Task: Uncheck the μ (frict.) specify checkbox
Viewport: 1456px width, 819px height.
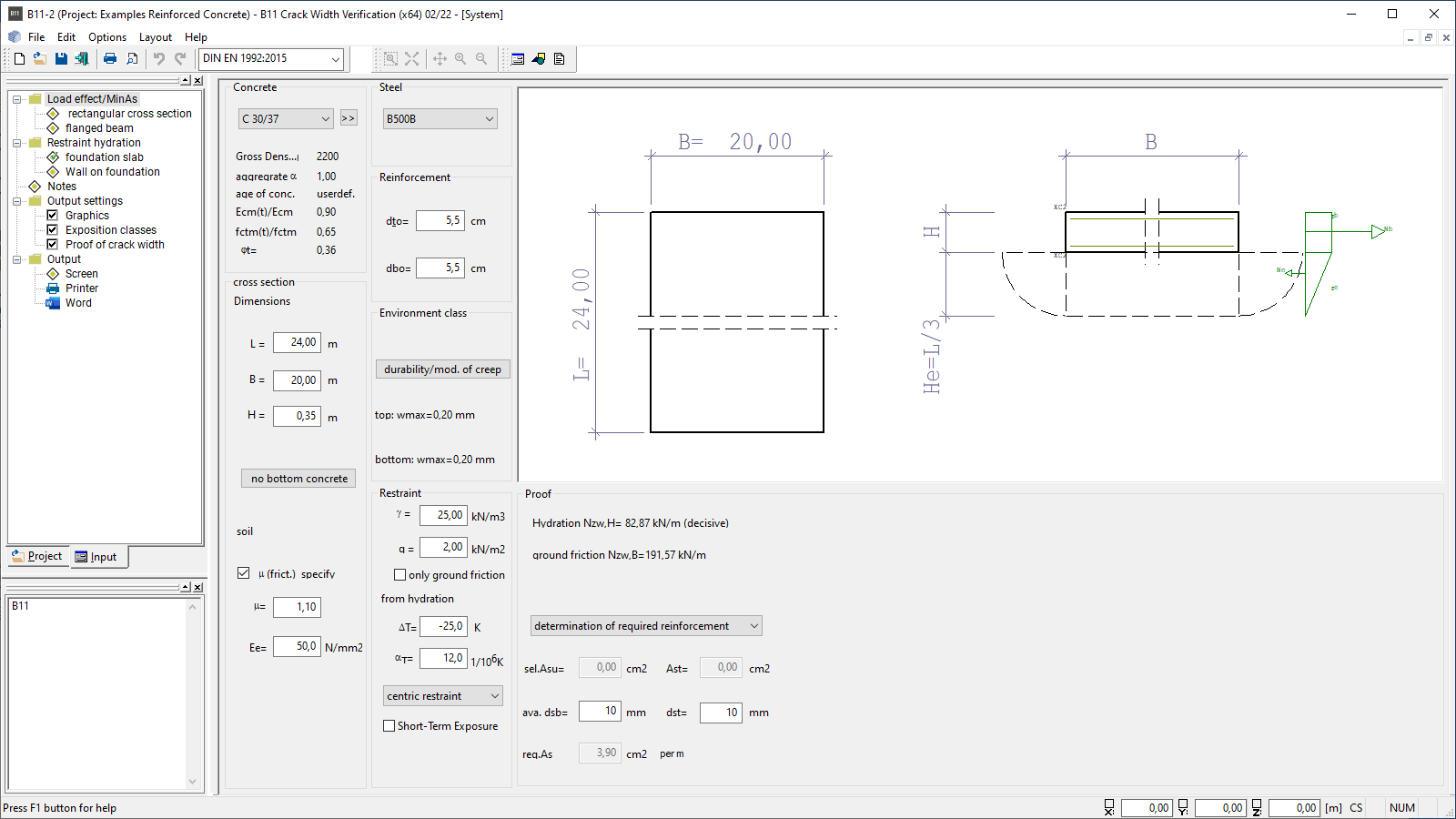Action: 243,573
